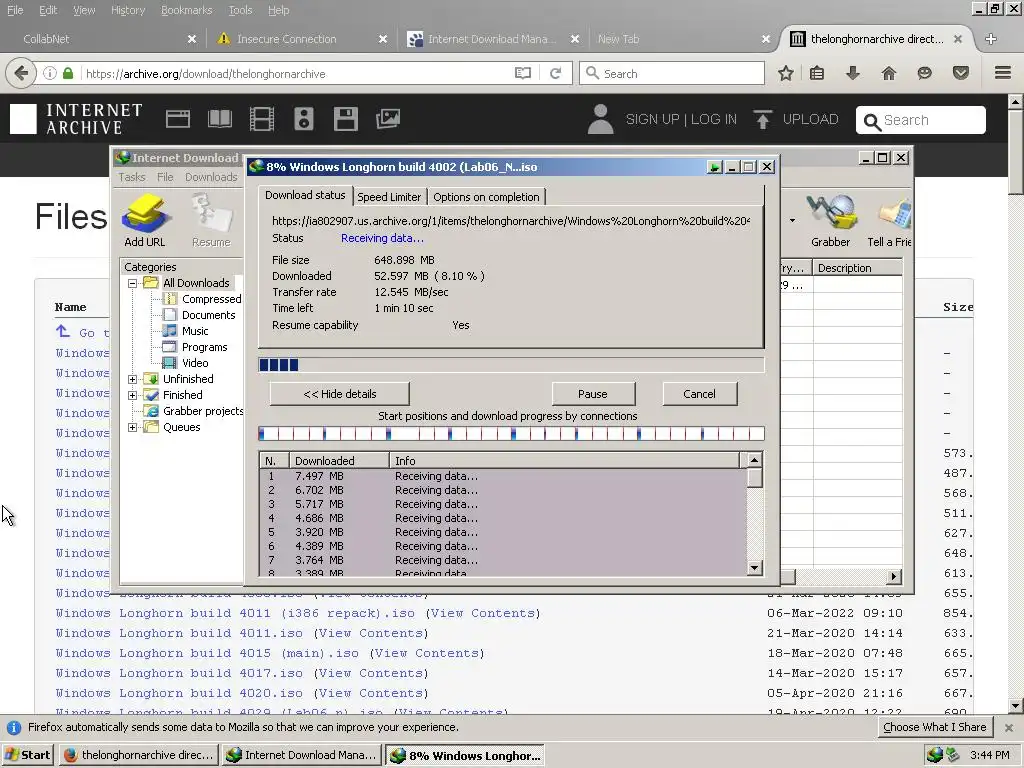Image resolution: width=1024 pixels, height=768 pixels.
Task: Open dropdown arrow left of Grabber
Action: (792, 221)
